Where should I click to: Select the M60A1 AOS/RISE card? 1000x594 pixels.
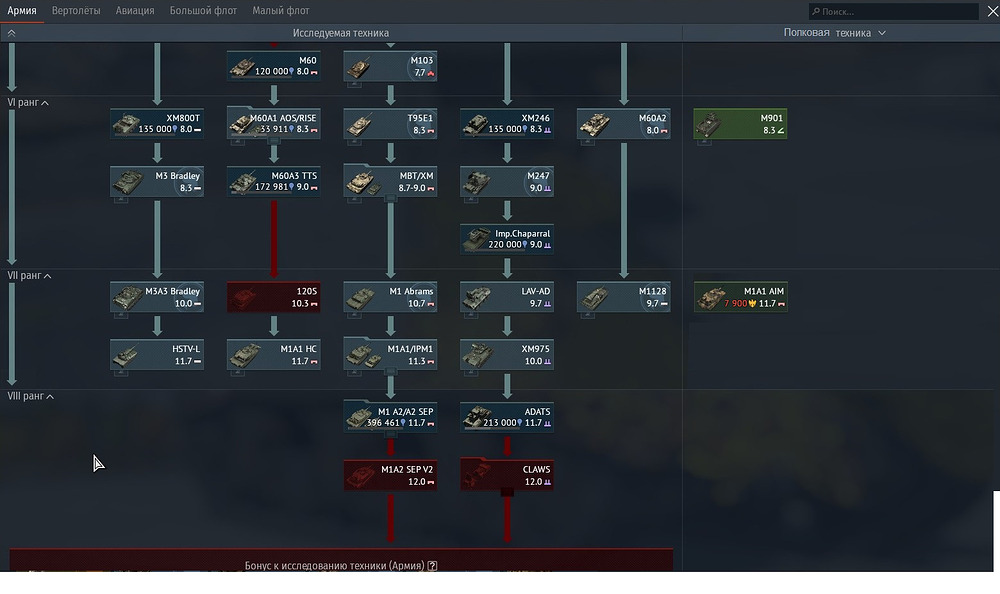(274, 124)
